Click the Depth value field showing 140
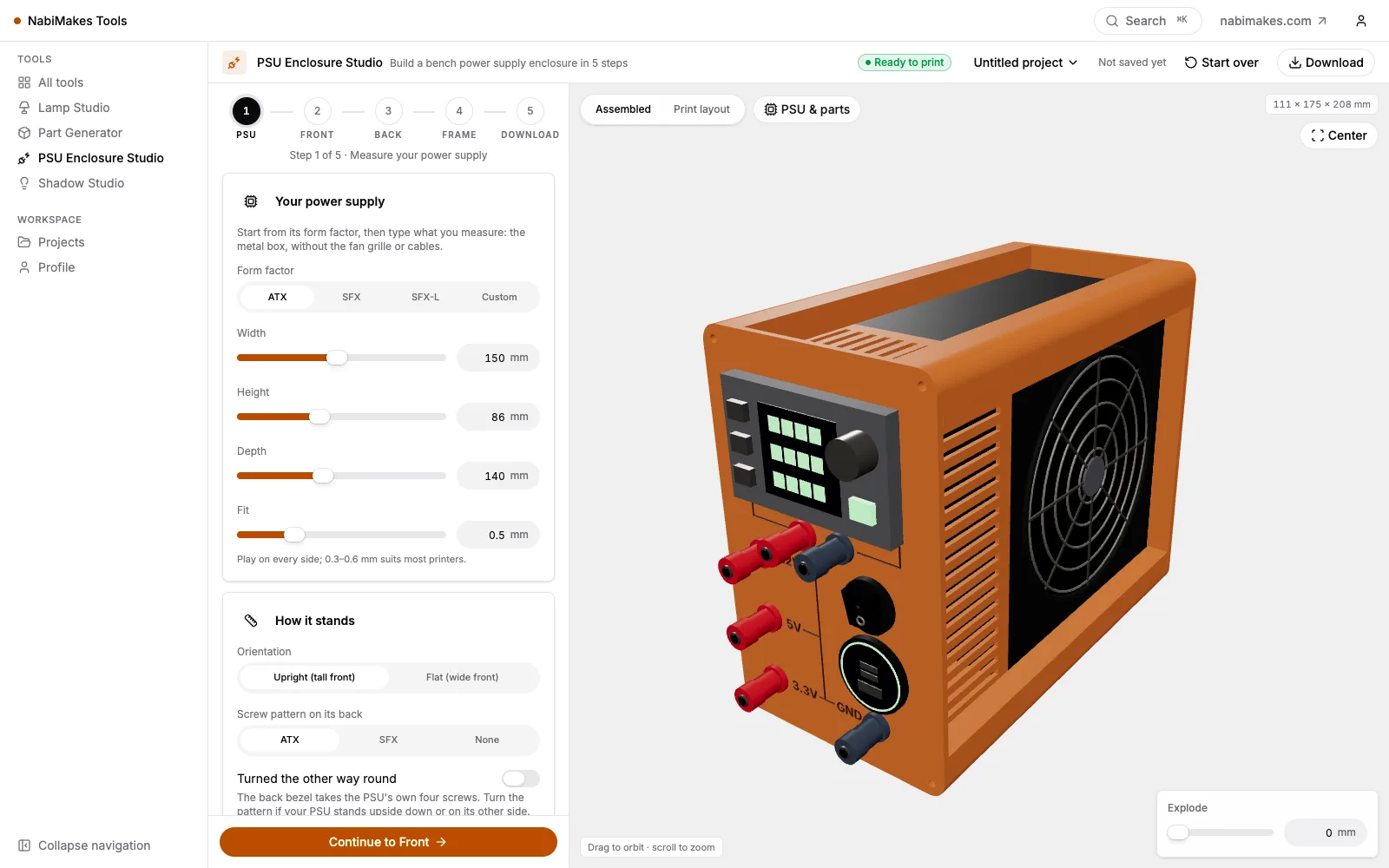1389x868 pixels. (x=498, y=476)
